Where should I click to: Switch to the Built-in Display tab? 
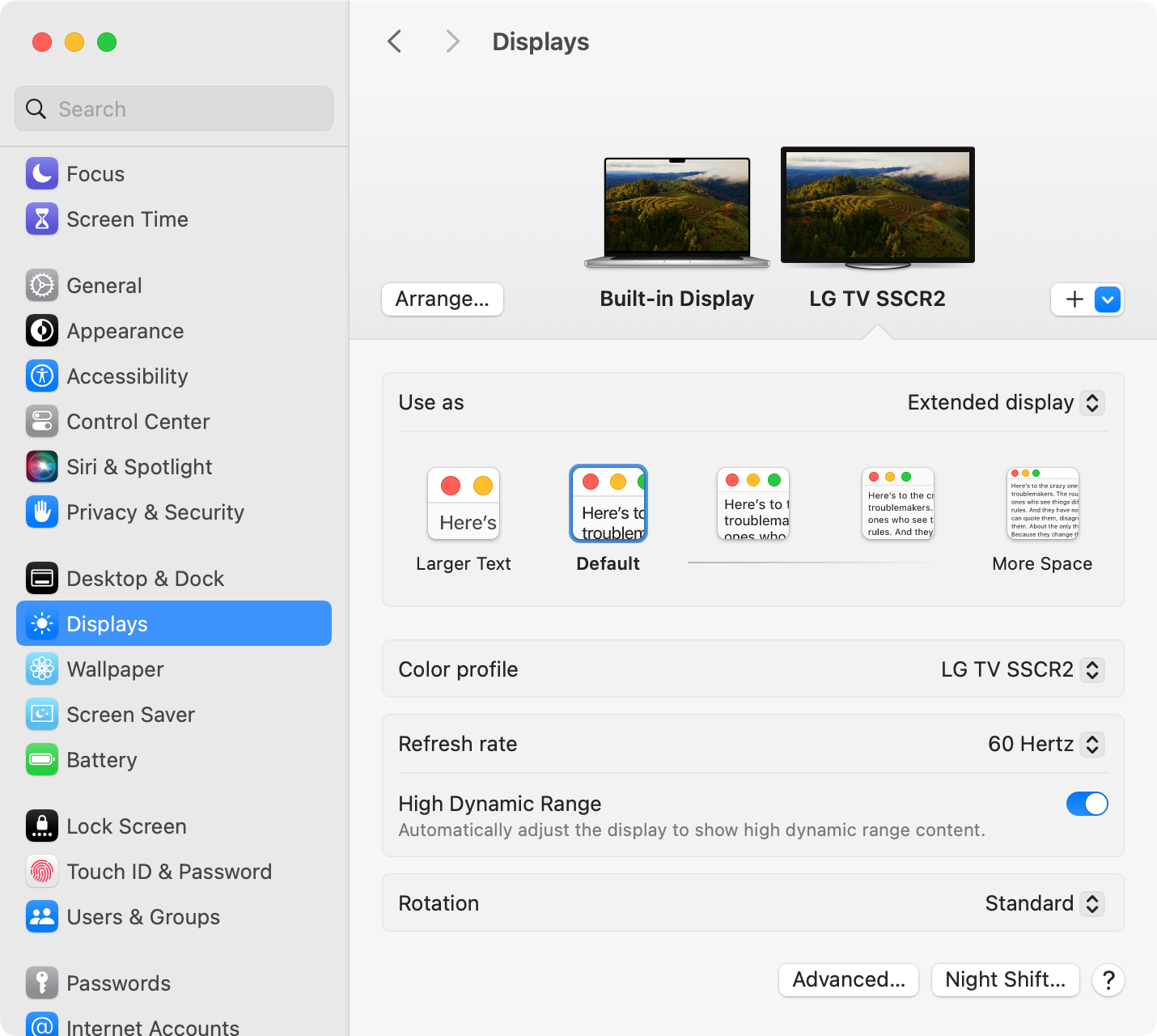tap(676, 210)
